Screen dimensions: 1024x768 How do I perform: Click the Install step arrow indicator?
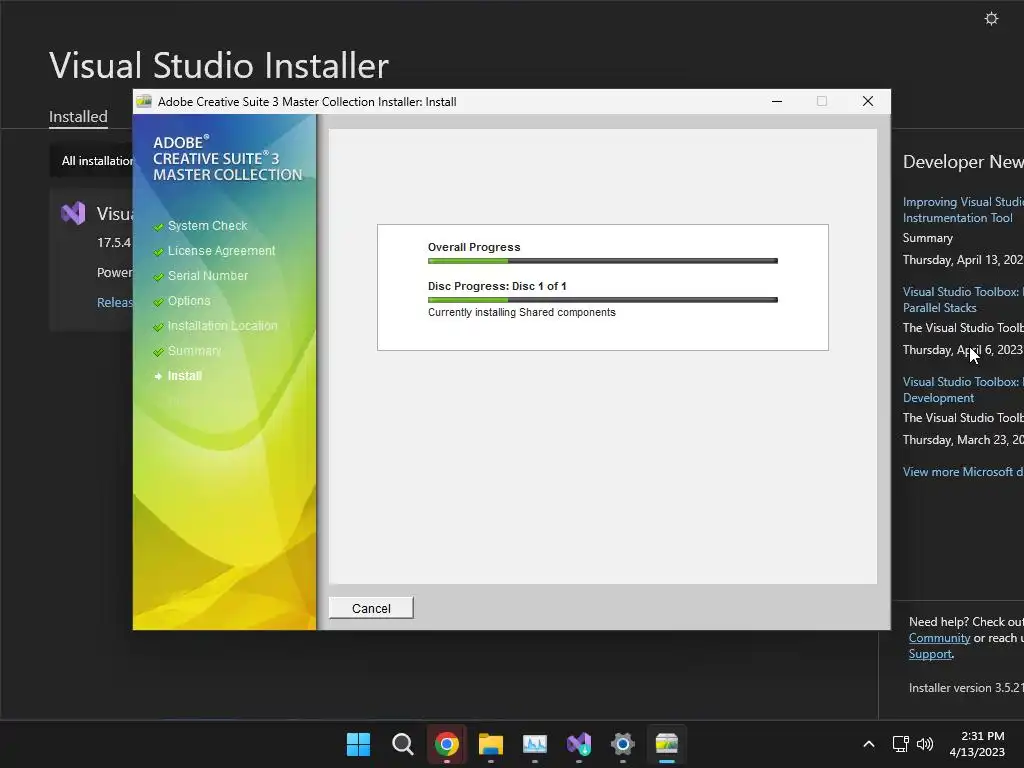tap(158, 376)
